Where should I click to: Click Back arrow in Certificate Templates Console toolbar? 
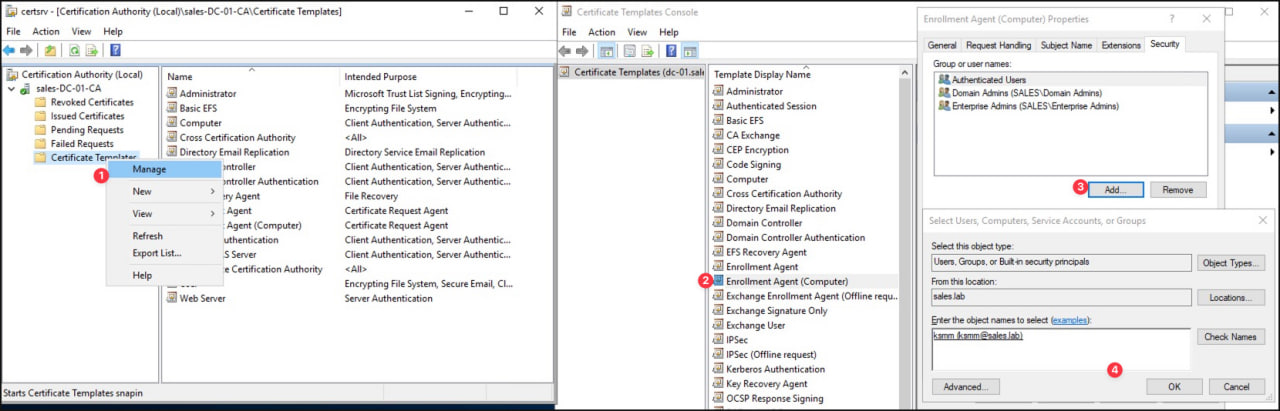(x=566, y=50)
